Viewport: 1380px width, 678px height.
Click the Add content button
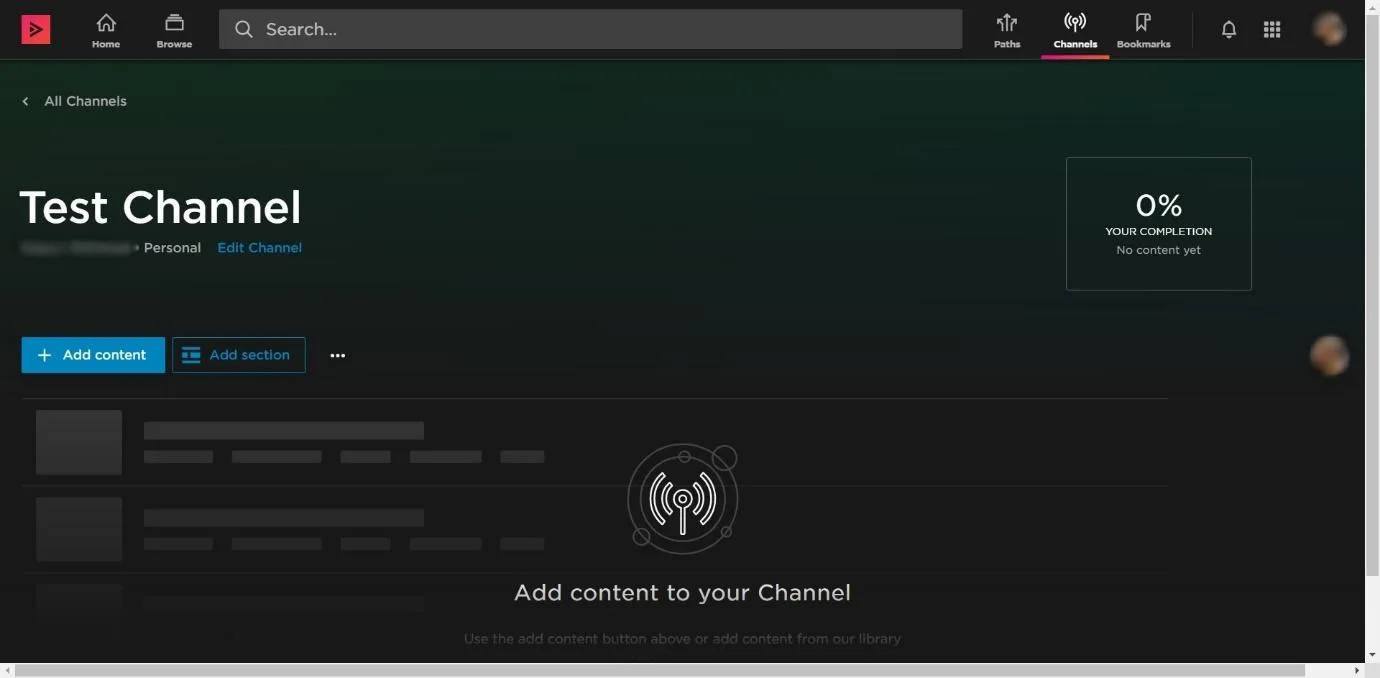[x=93, y=355]
